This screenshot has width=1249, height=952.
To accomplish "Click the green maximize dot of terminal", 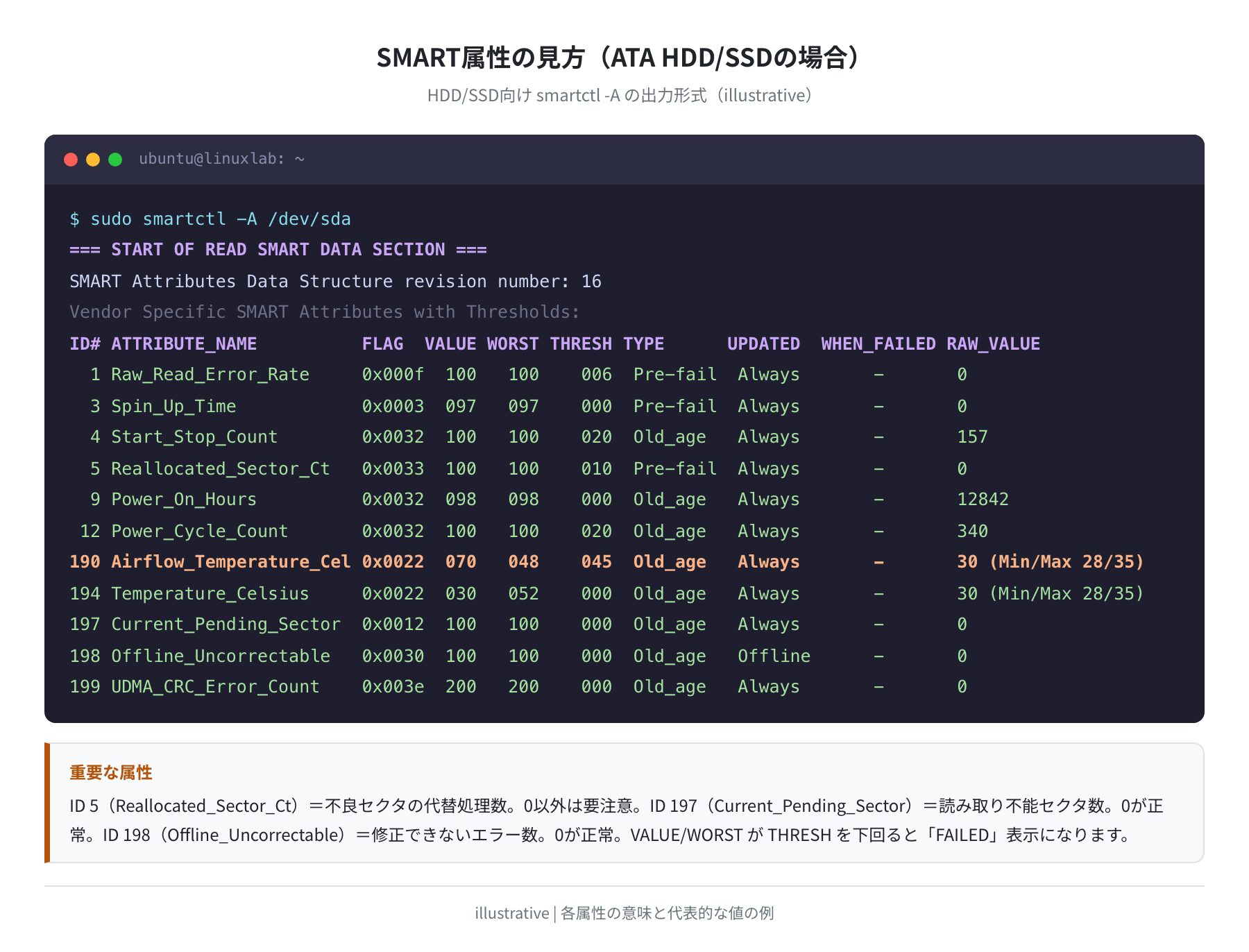I will 115,160.
